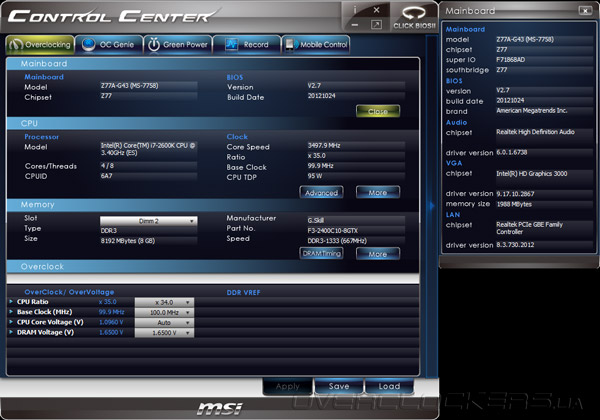The image size is (600, 420).
Task: Click the memory Size value 8192 MBytes (8 GB)
Action: (148, 241)
